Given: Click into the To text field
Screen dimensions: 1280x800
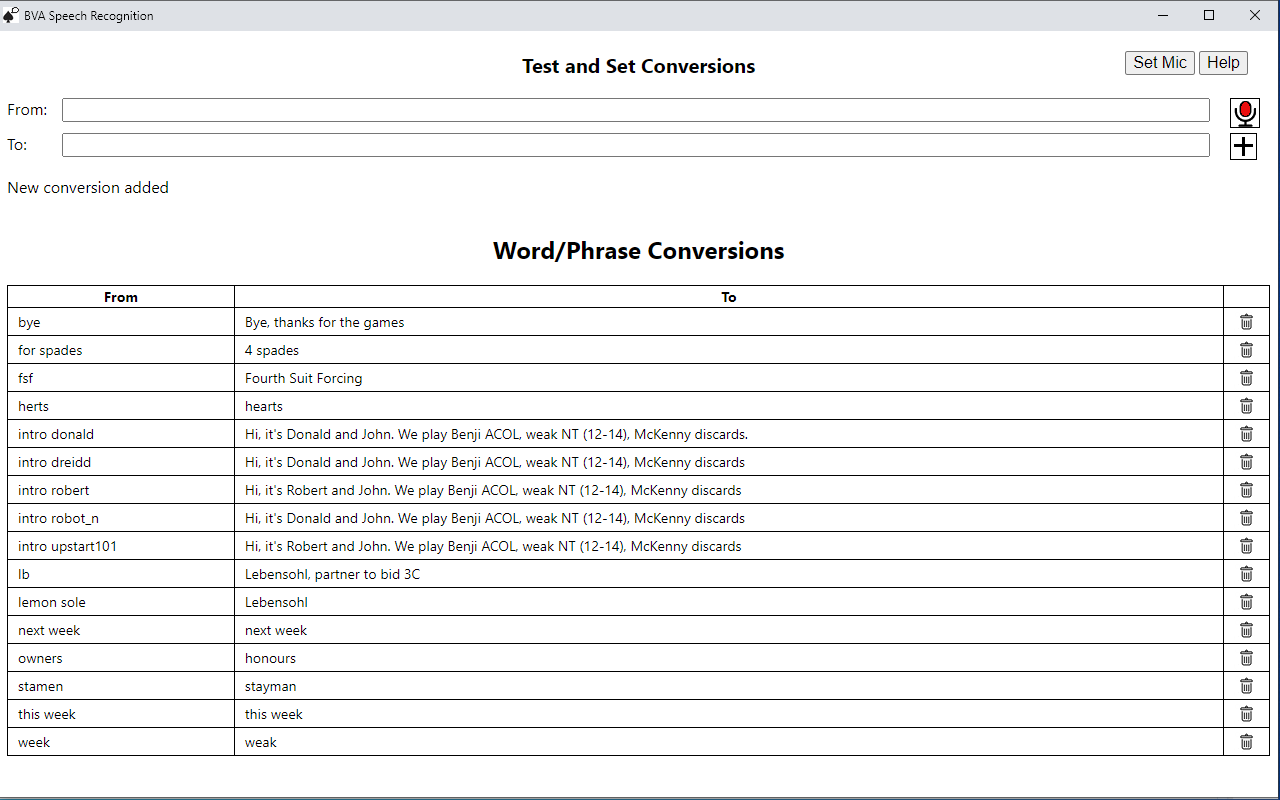Looking at the screenshot, I should (635, 145).
